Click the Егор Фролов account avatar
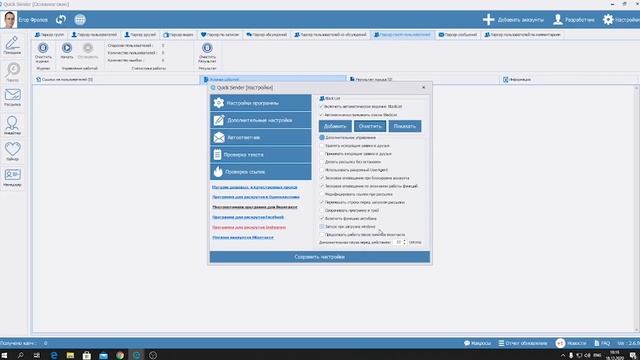 point(9,19)
